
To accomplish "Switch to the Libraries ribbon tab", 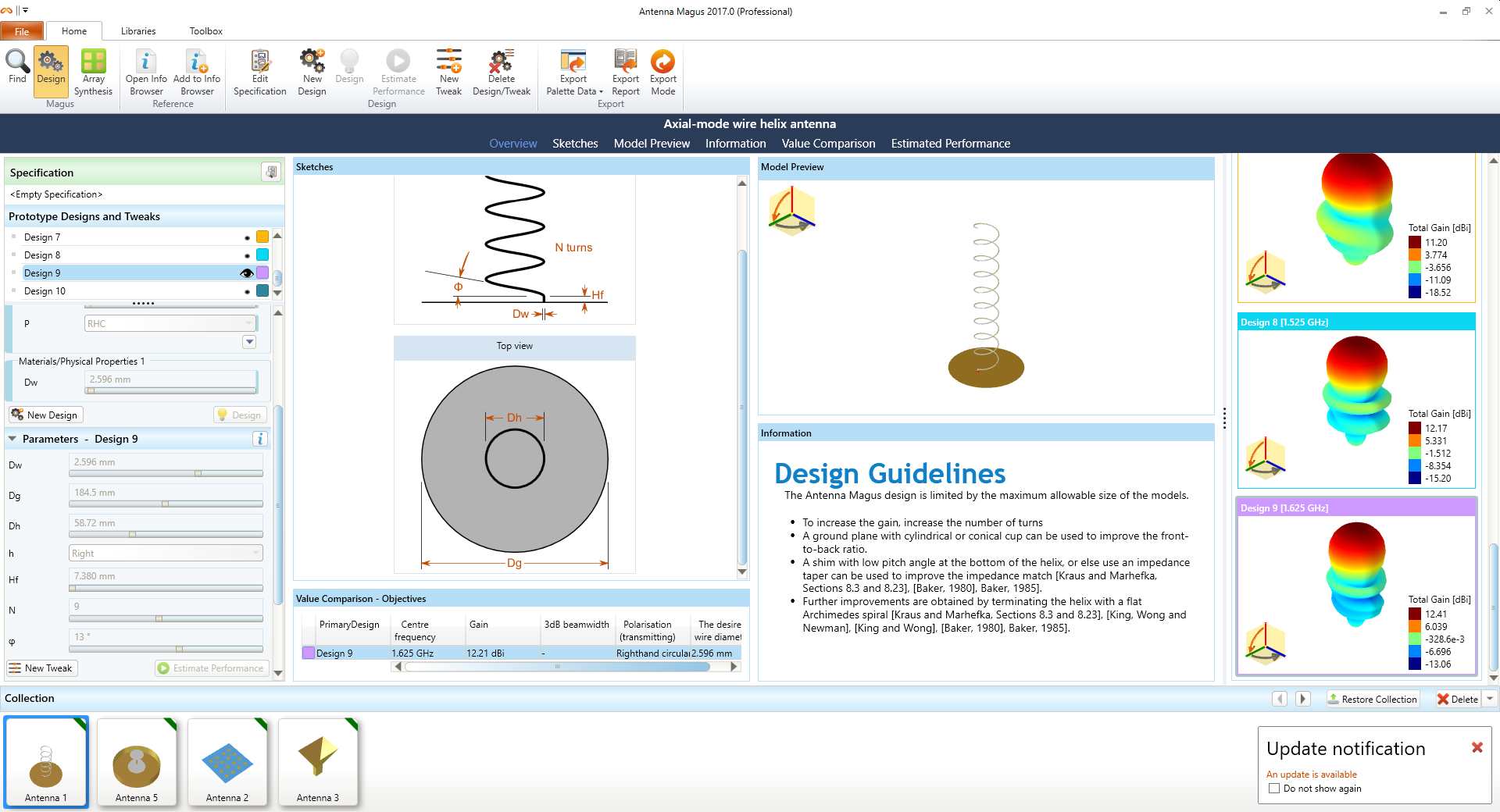I will pos(138,31).
